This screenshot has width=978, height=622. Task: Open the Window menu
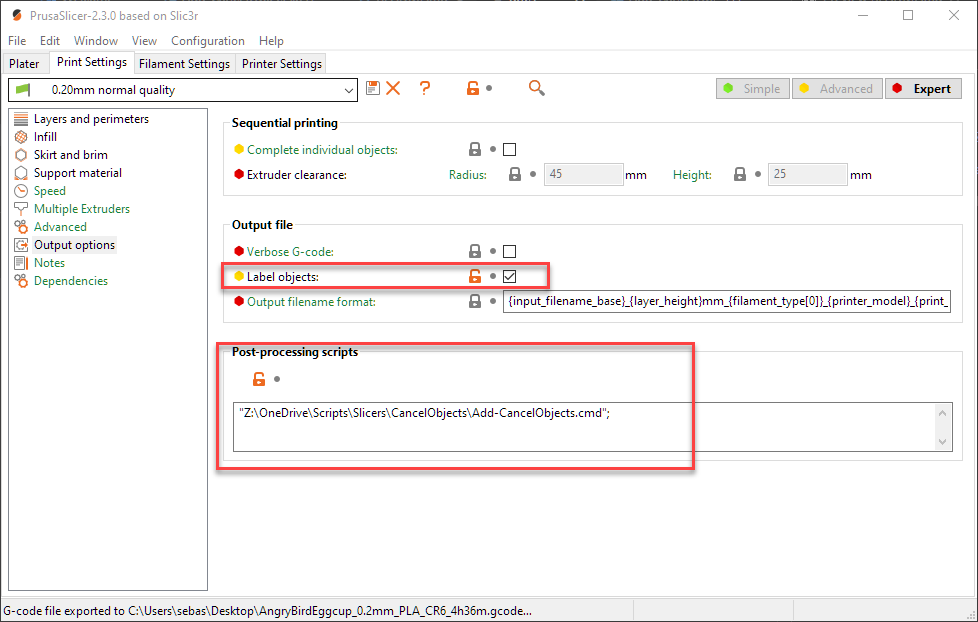95,41
